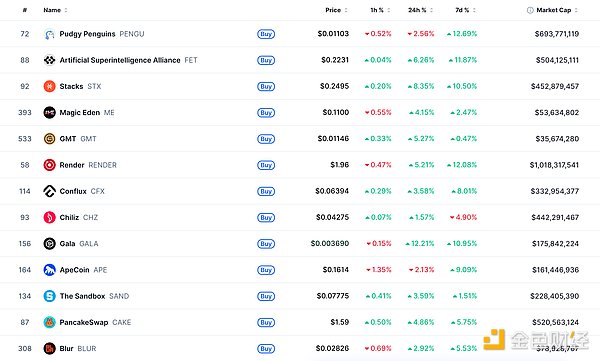The image size is (600, 361).
Task: Sort by 7d % change
Action: click(x=465, y=10)
